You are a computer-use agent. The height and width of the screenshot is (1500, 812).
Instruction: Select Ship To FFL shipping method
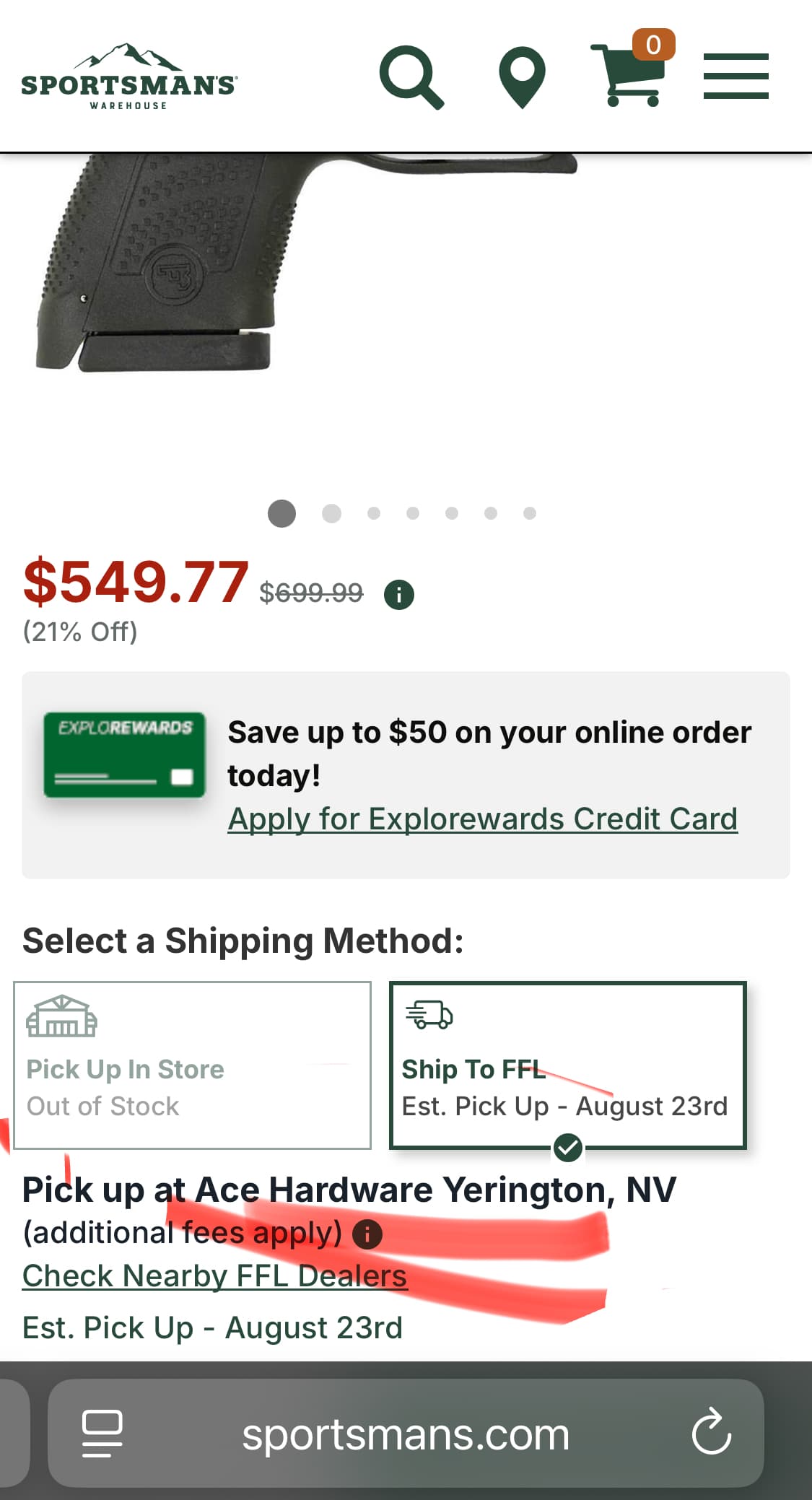(x=567, y=1065)
